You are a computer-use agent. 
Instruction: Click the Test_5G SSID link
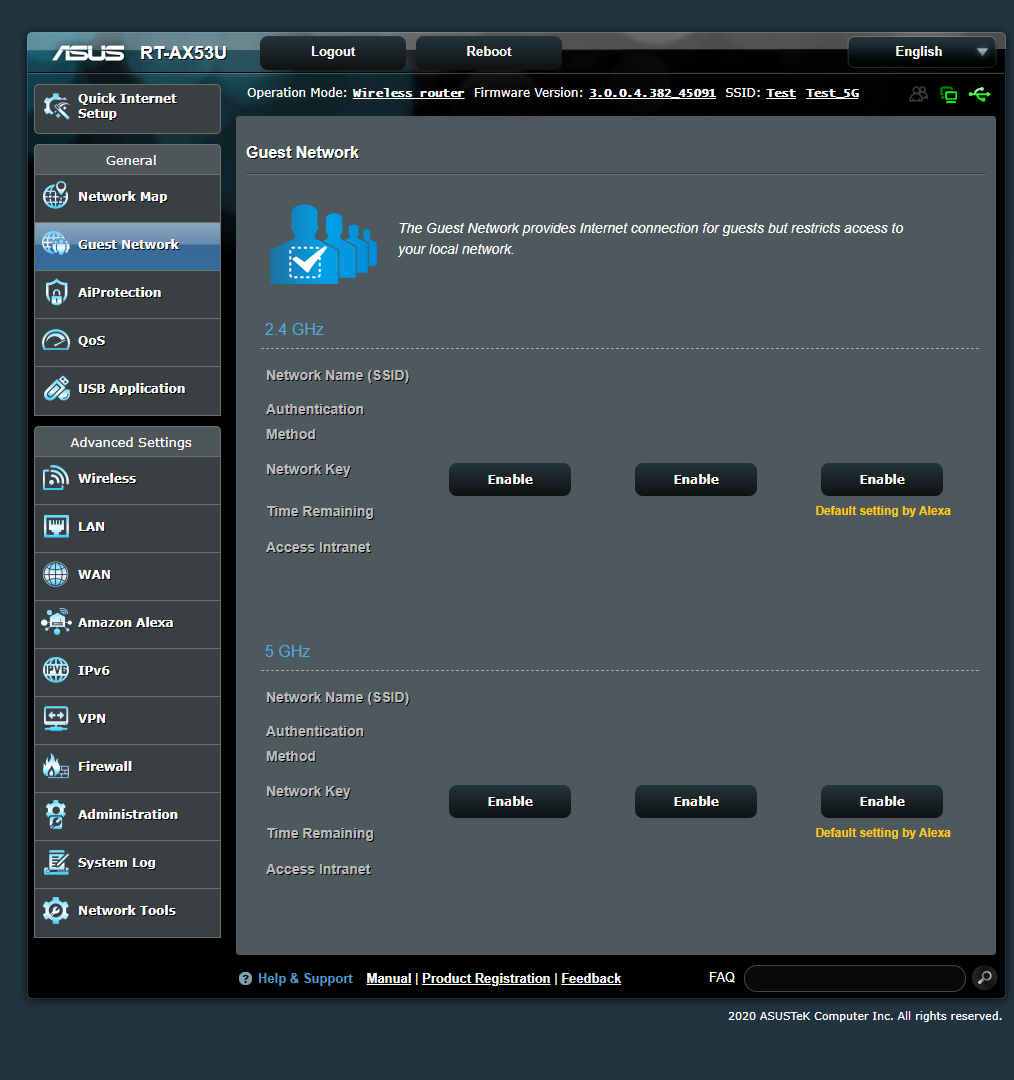(832, 93)
